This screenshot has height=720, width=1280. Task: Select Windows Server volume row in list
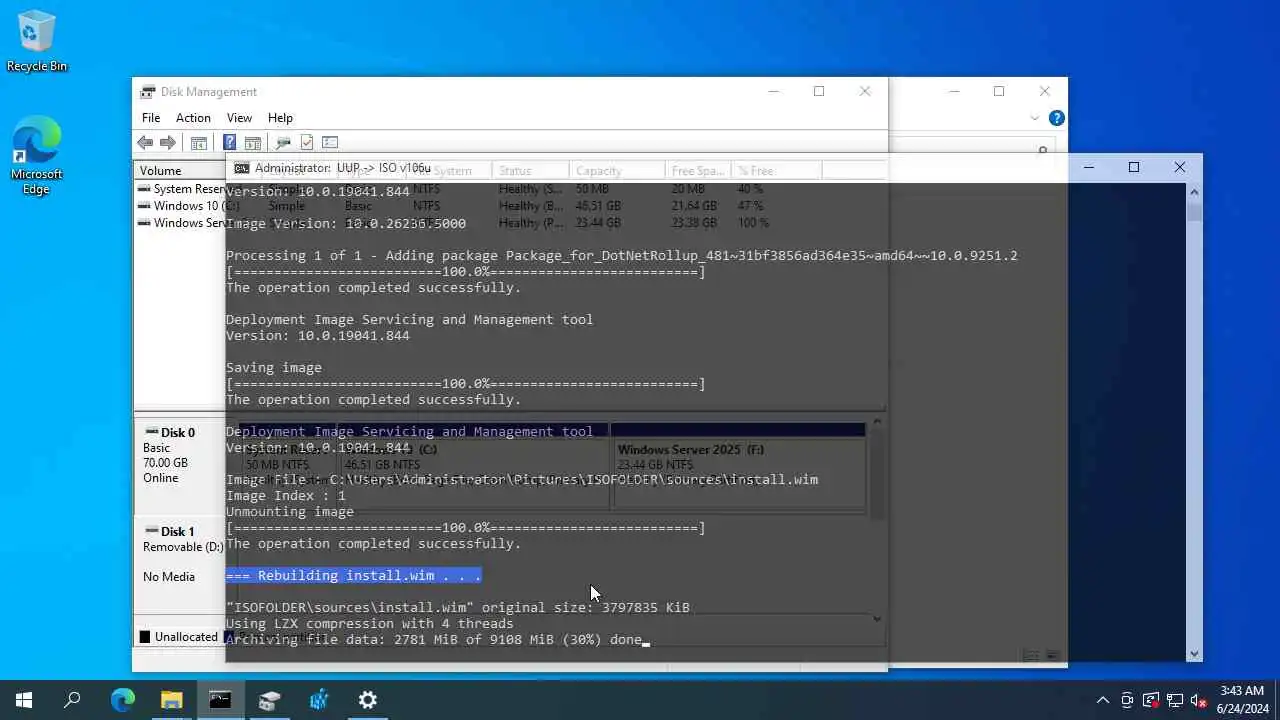click(x=182, y=223)
